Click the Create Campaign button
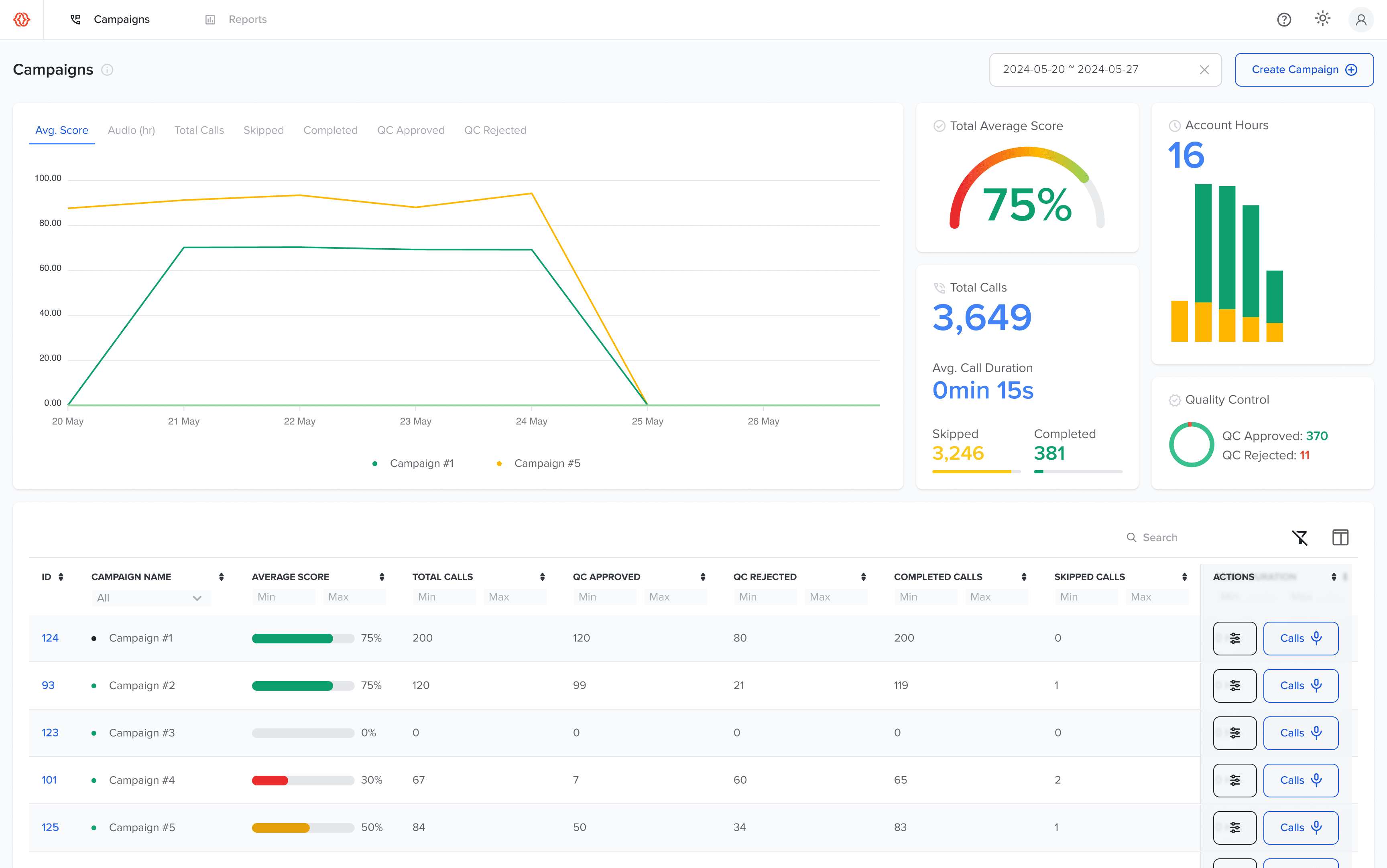Viewport: 1387px width, 868px height. (1304, 69)
